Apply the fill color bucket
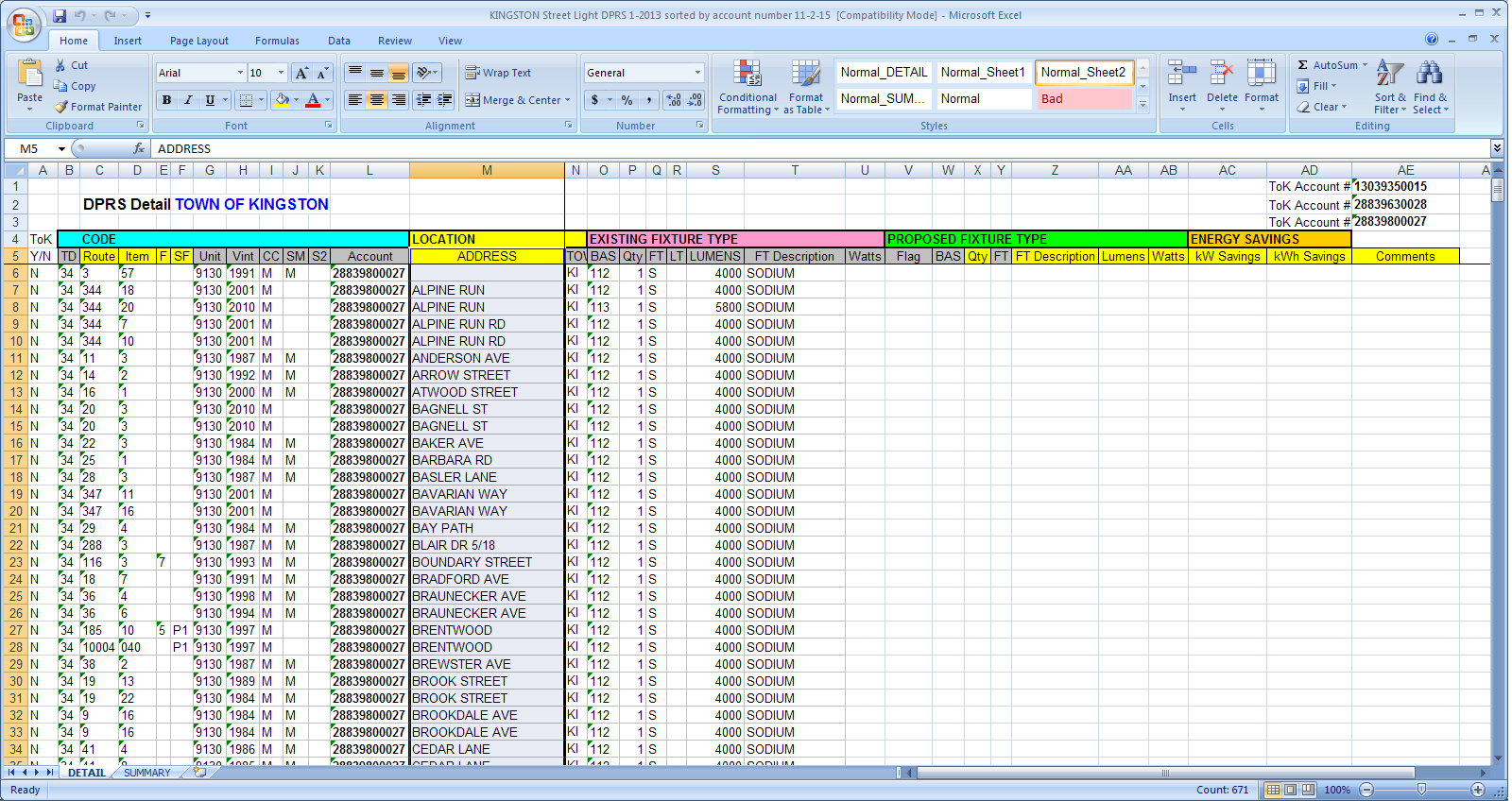The image size is (1512, 801). click(282, 99)
